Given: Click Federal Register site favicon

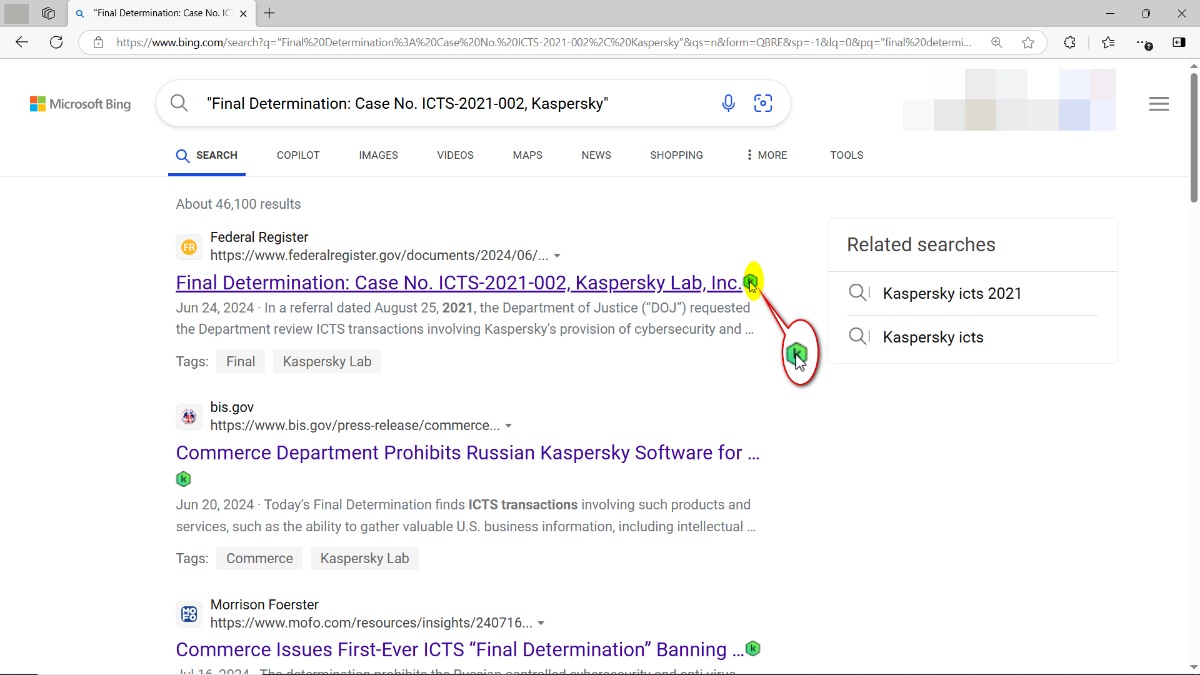Looking at the screenshot, I should [189, 247].
